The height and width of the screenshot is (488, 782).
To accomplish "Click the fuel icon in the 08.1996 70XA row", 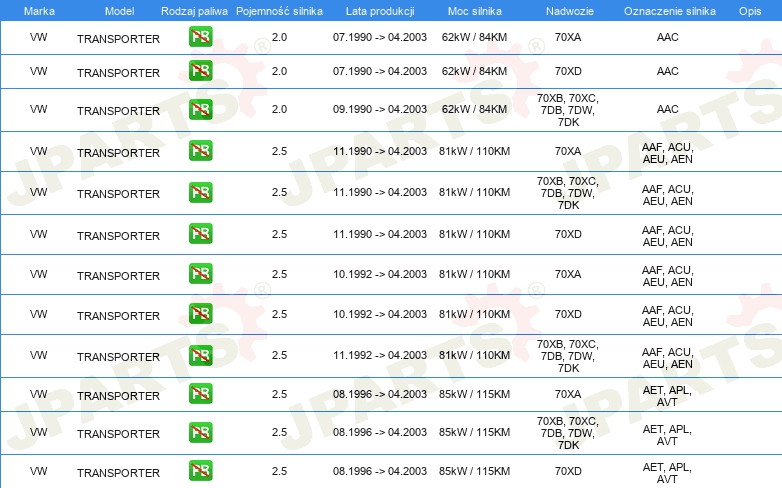I will click(x=200, y=393).
